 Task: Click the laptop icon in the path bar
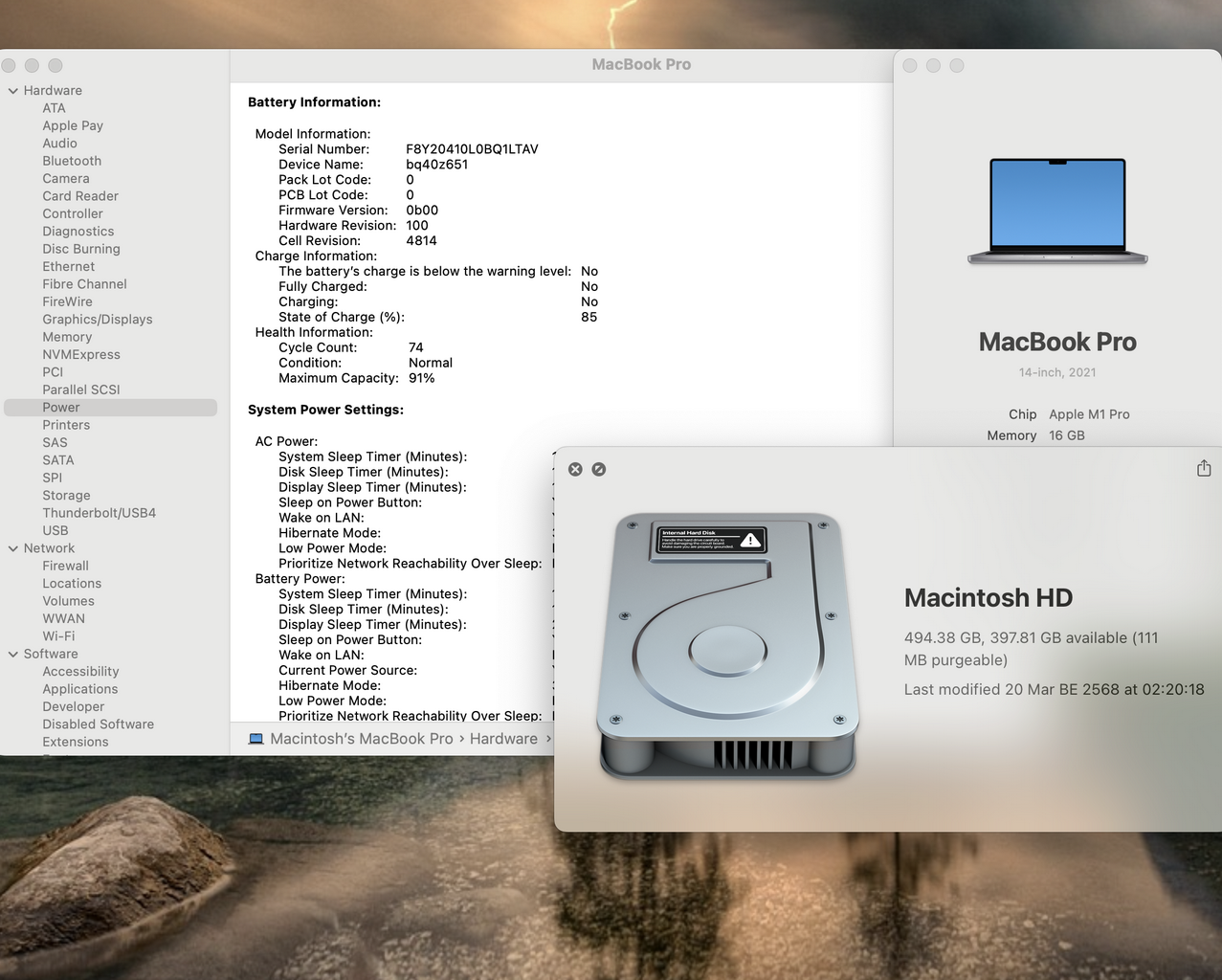click(256, 739)
